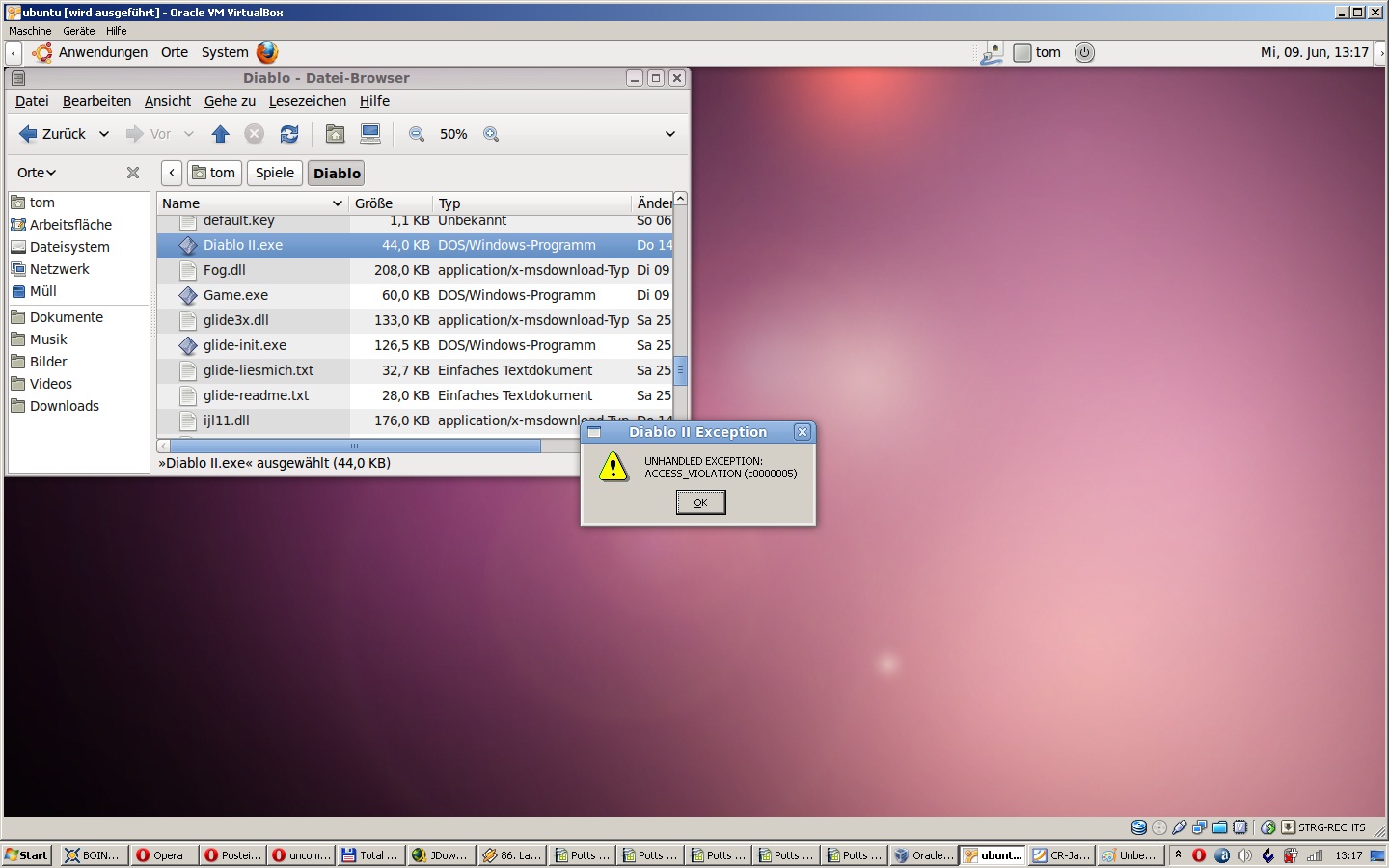Open Musik bookmark in sidebar
The height and width of the screenshot is (868, 1389).
(x=48, y=339)
